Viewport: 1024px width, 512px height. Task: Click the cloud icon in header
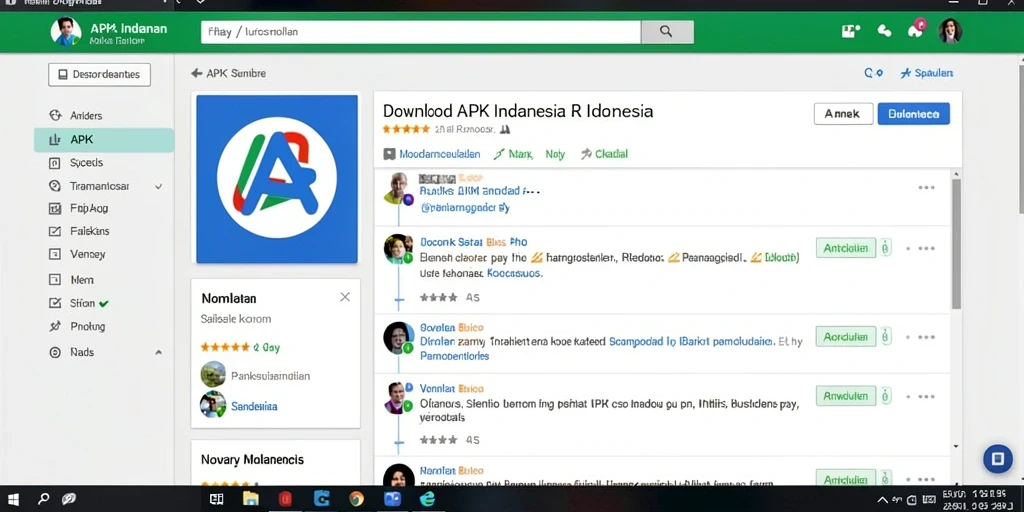[x=884, y=31]
